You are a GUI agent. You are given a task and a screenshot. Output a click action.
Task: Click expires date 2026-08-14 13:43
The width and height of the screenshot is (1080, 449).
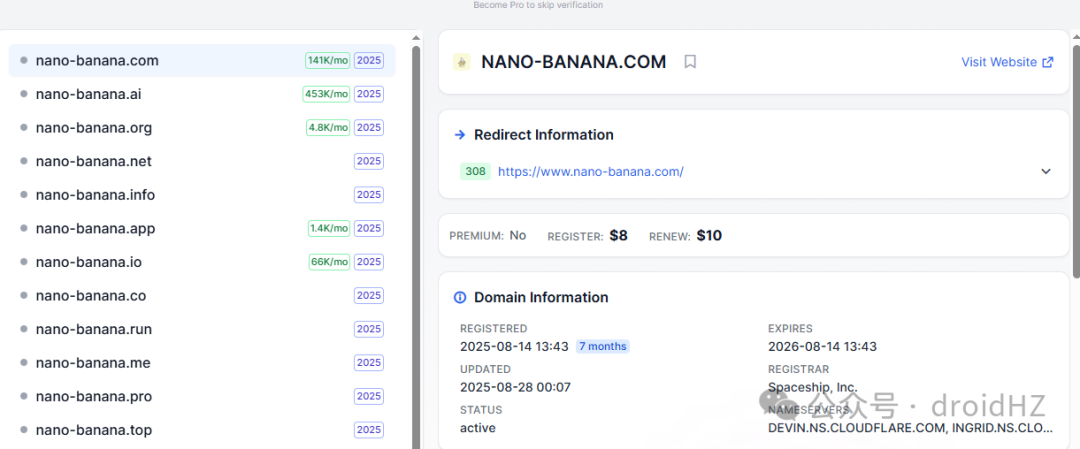822,346
